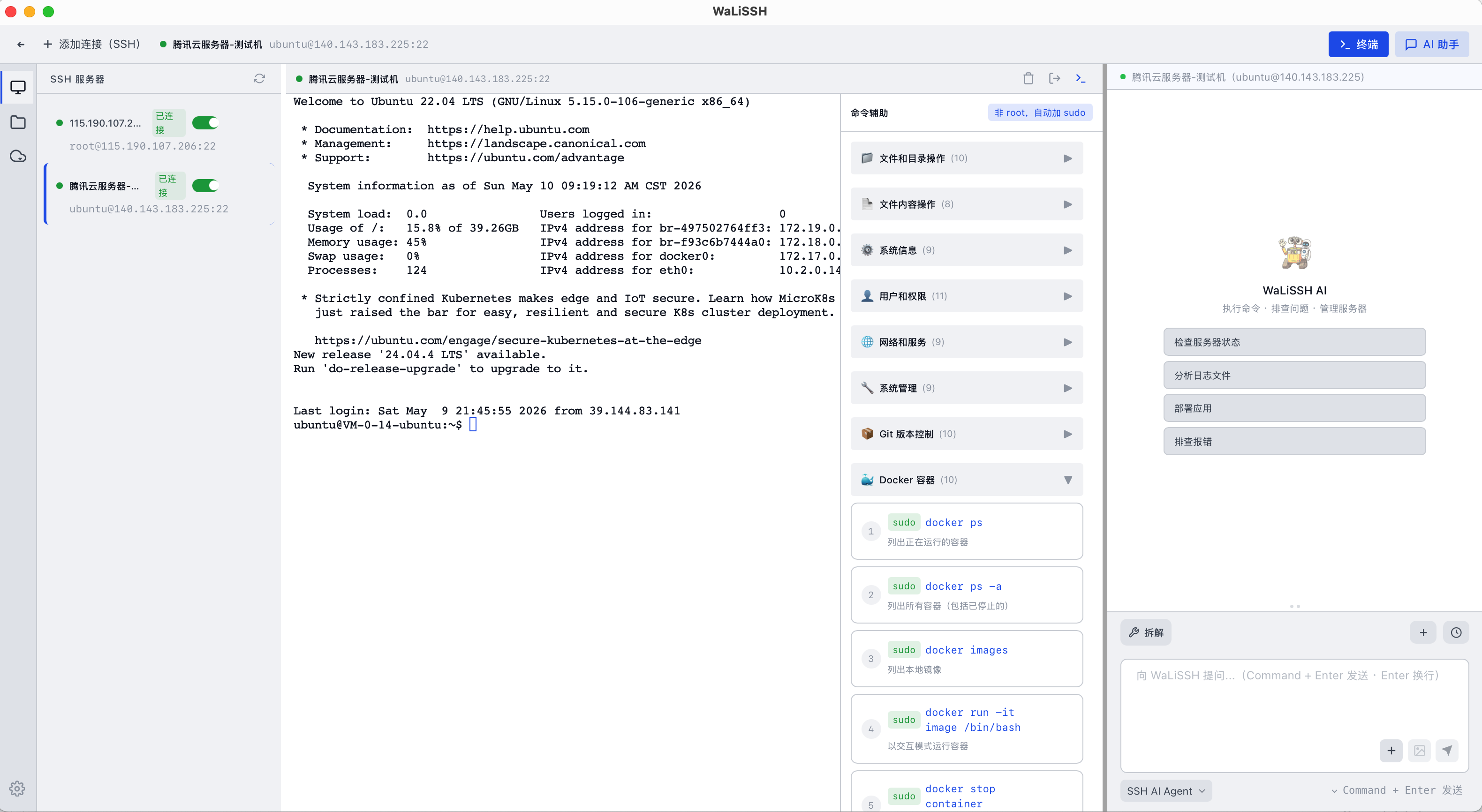Expand 用户和权限 command group
This screenshot has height=812, width=1482.
click(x=967, y=296)
